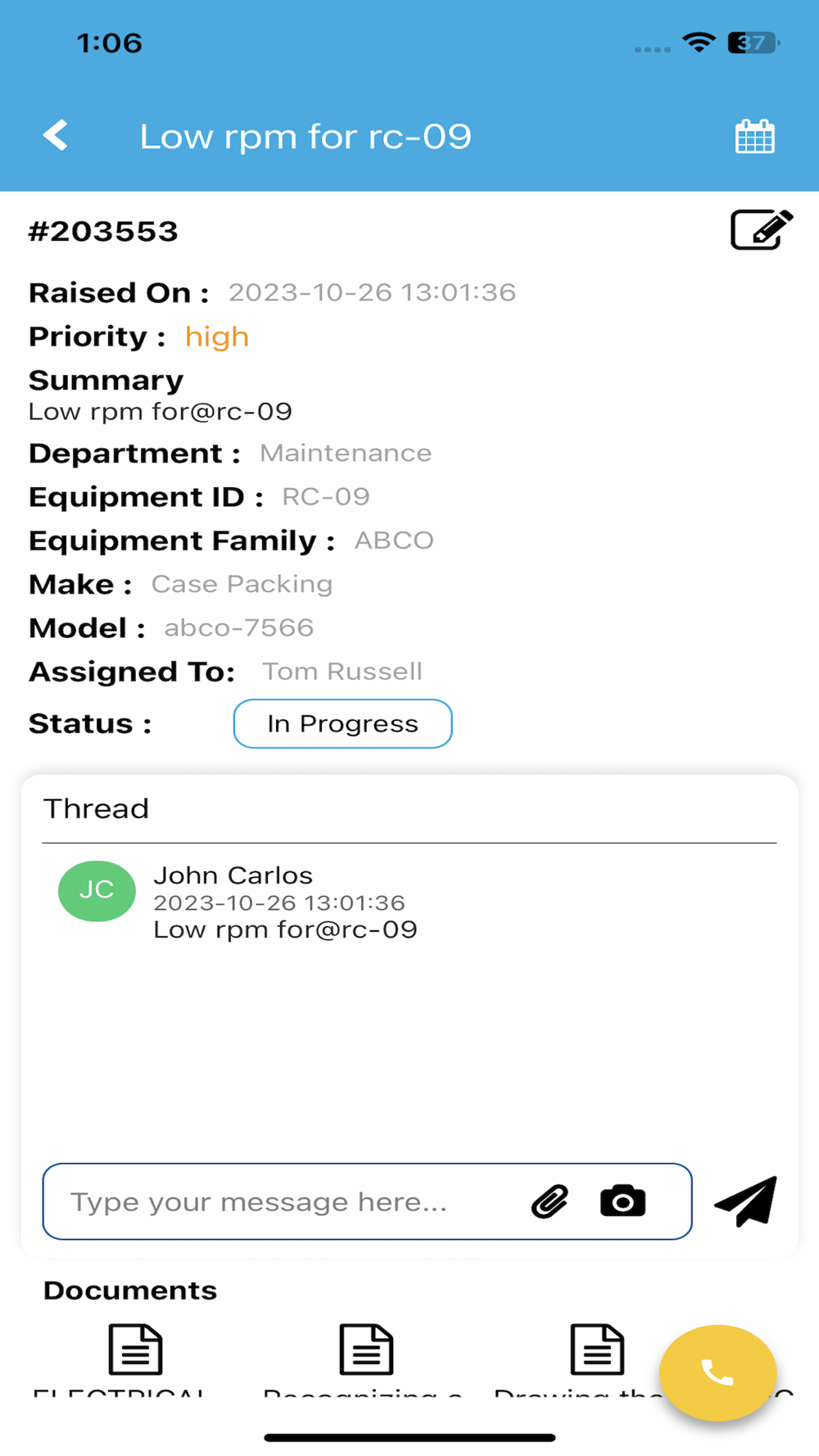
Task: Click the Thread section header
Action: click(96, 809)
